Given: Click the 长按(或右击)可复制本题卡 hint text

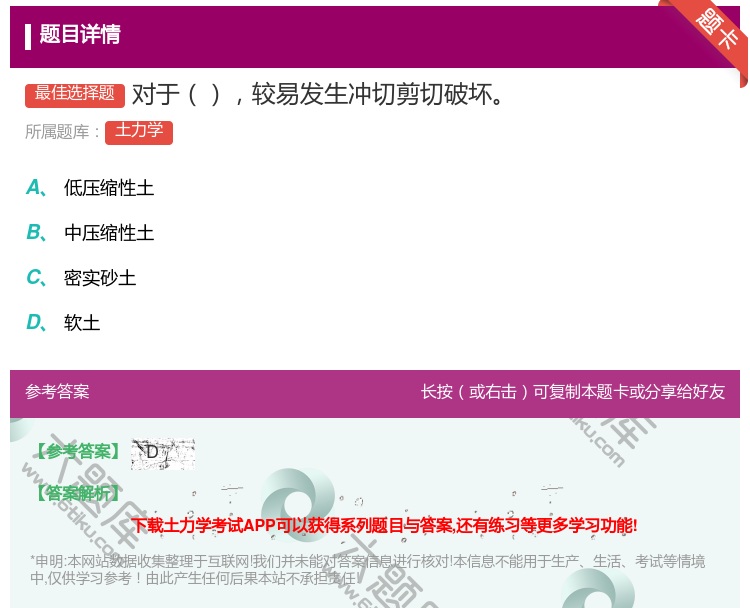Looking at the screenshot, I should [x=573, y=392].
